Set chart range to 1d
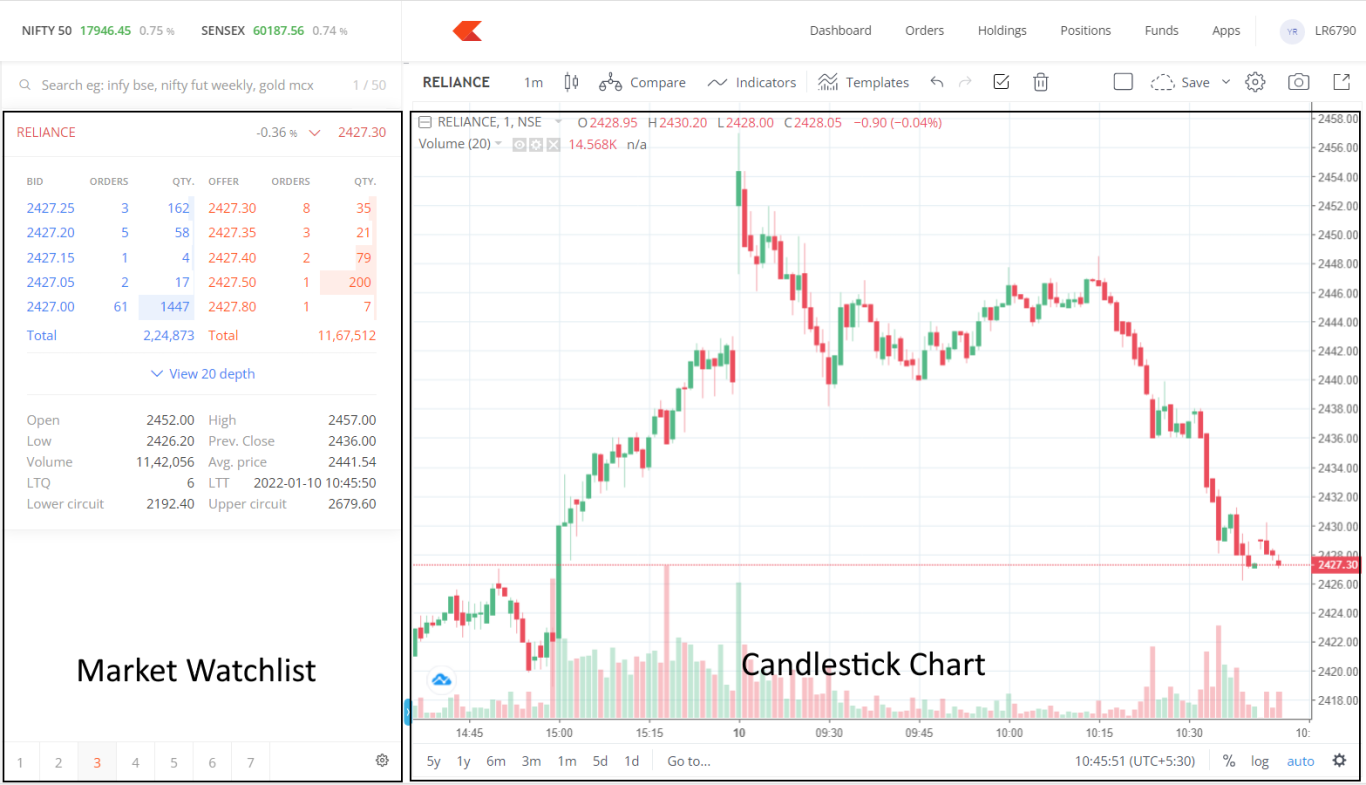1366x785 pixels. (631, 761)
